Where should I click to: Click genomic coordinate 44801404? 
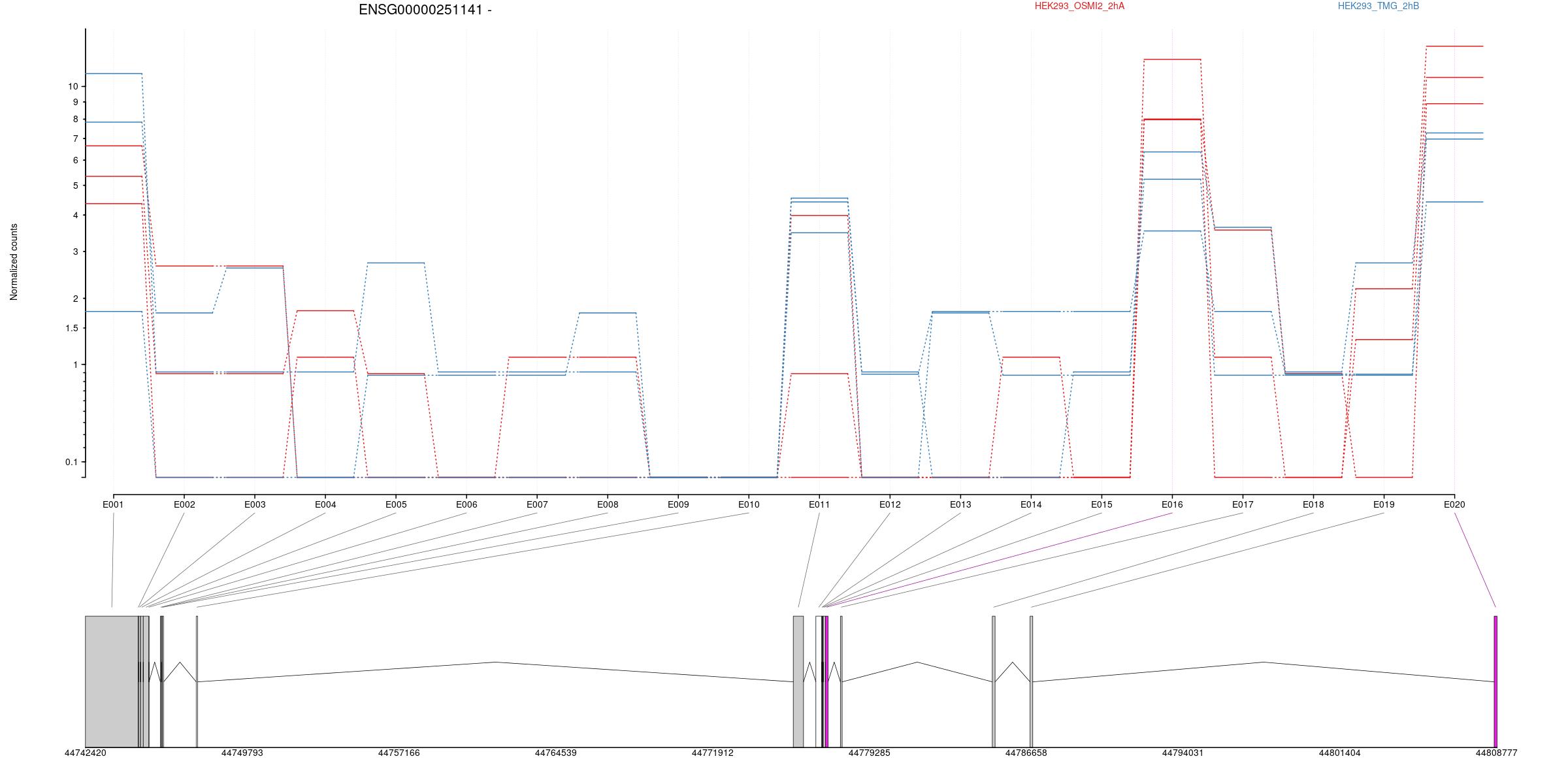tap(1339, 753)
